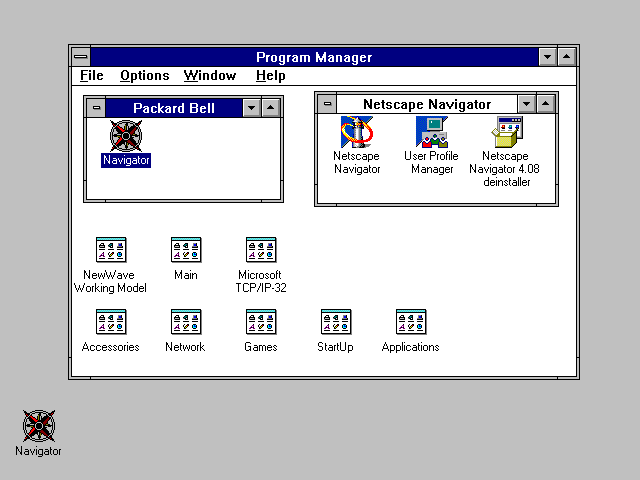
Task: Select the Network group icon
Action: (186, 322)
